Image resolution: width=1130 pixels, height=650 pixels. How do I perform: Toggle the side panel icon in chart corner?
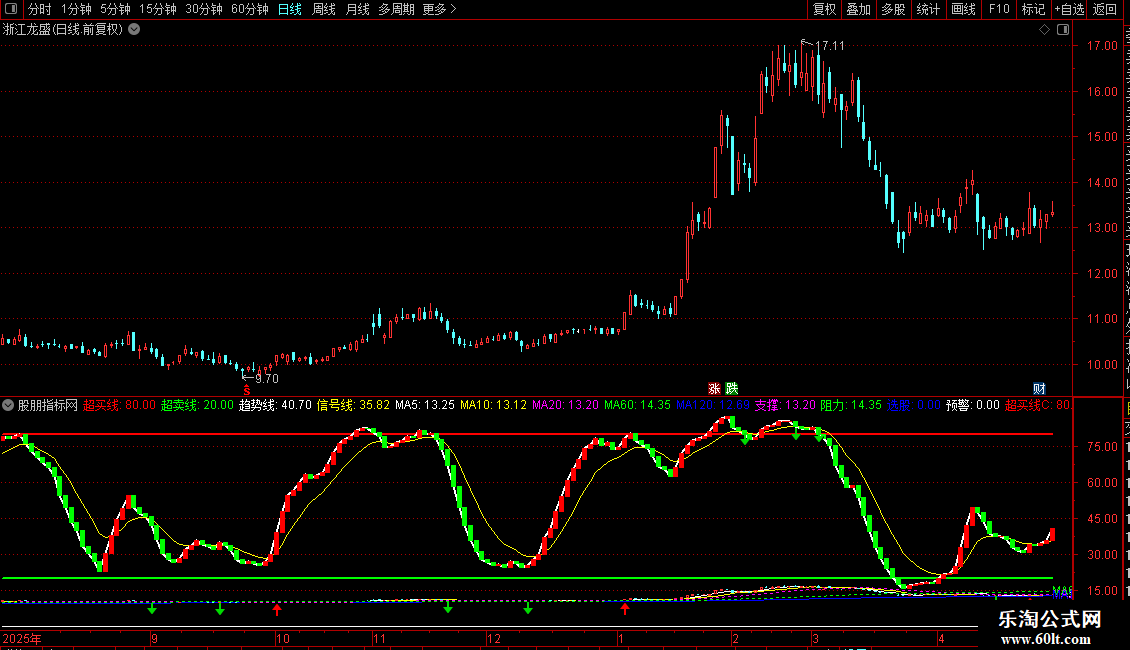1063,30
